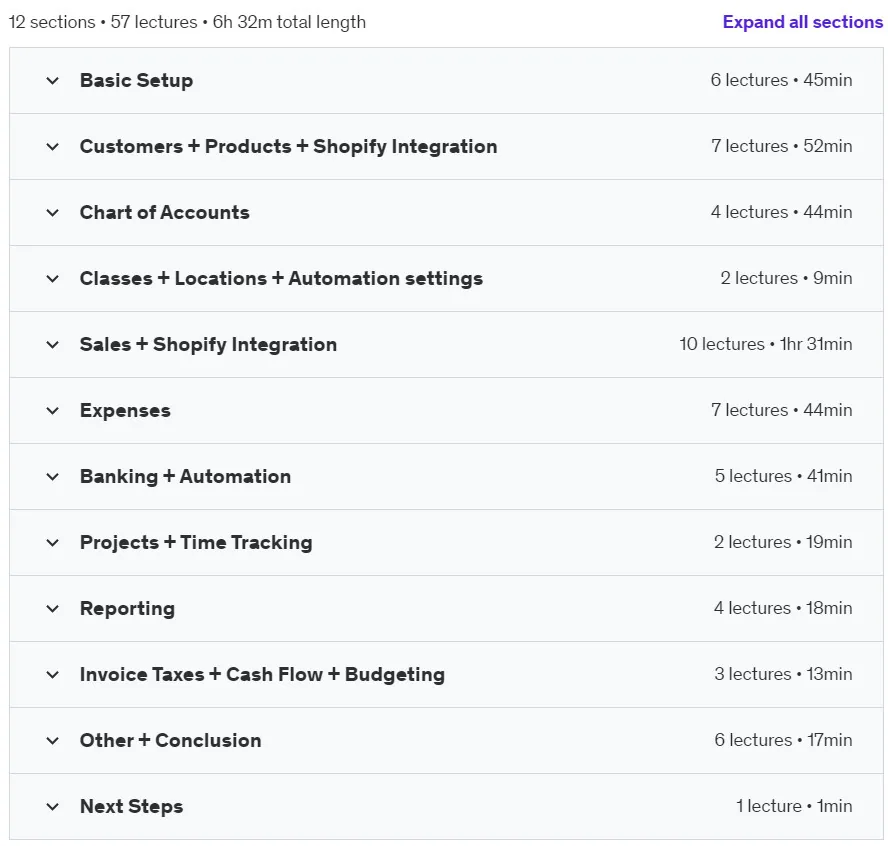888x846 pixels.
Task: Expand Customers + Products + Shopify Integration chevron
Action: coord(53,147)
